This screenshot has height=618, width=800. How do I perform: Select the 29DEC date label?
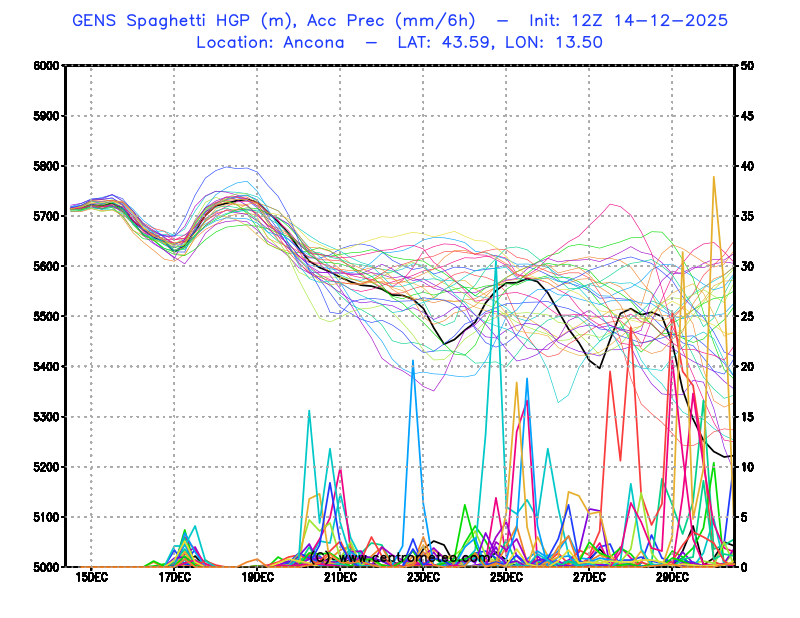click(672, 578)
